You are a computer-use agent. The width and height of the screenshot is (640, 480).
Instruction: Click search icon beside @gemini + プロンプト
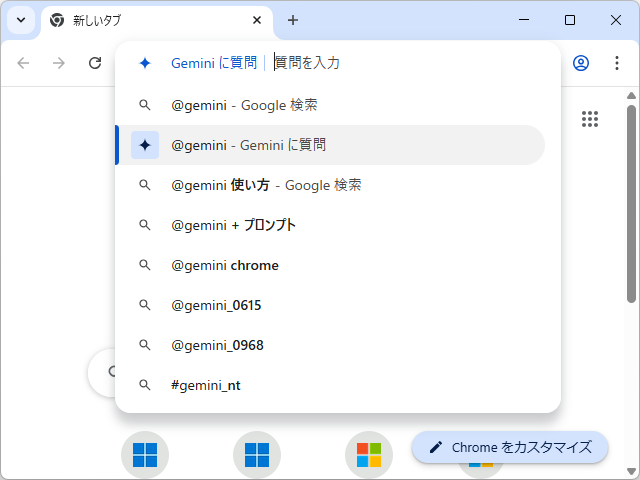pos(145,225)
